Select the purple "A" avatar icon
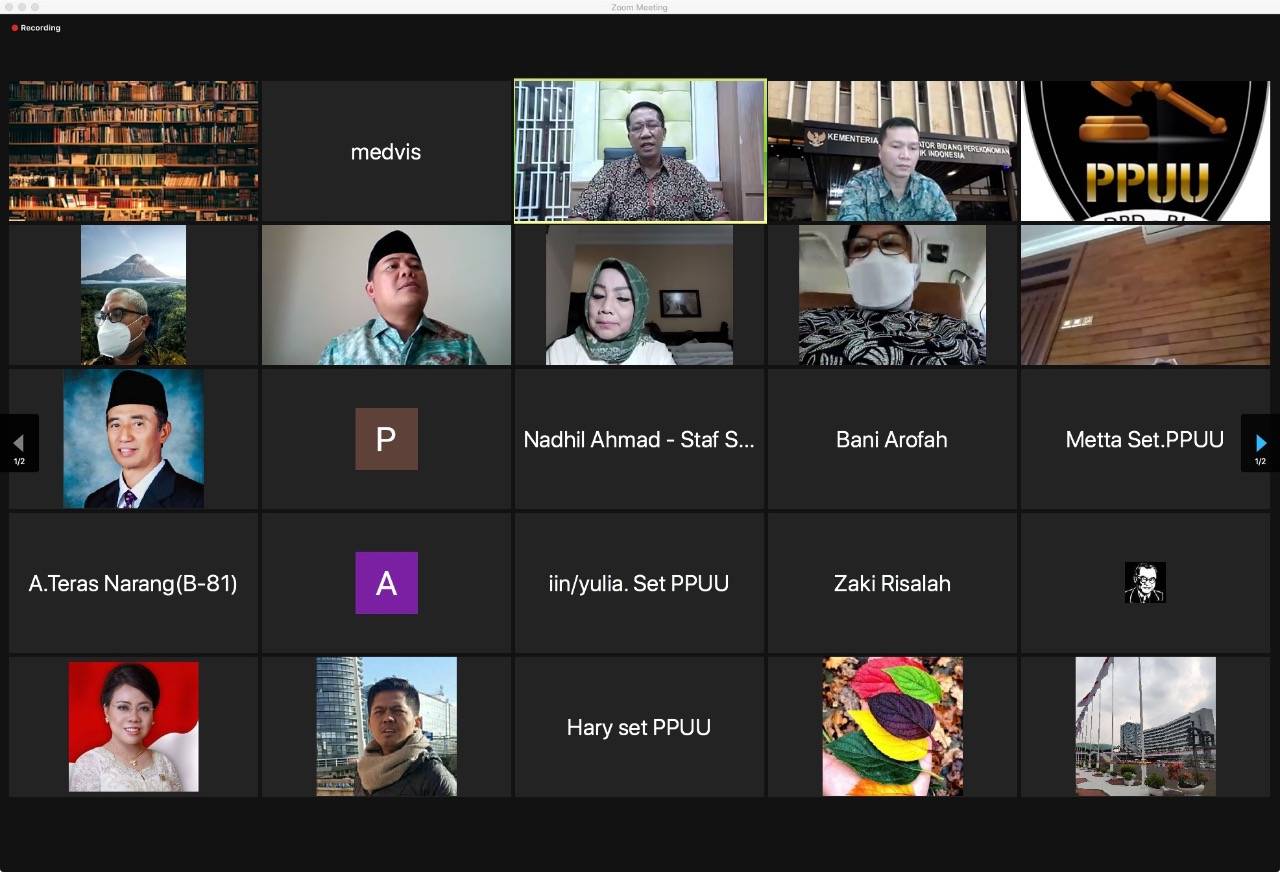 coord(386,583)
